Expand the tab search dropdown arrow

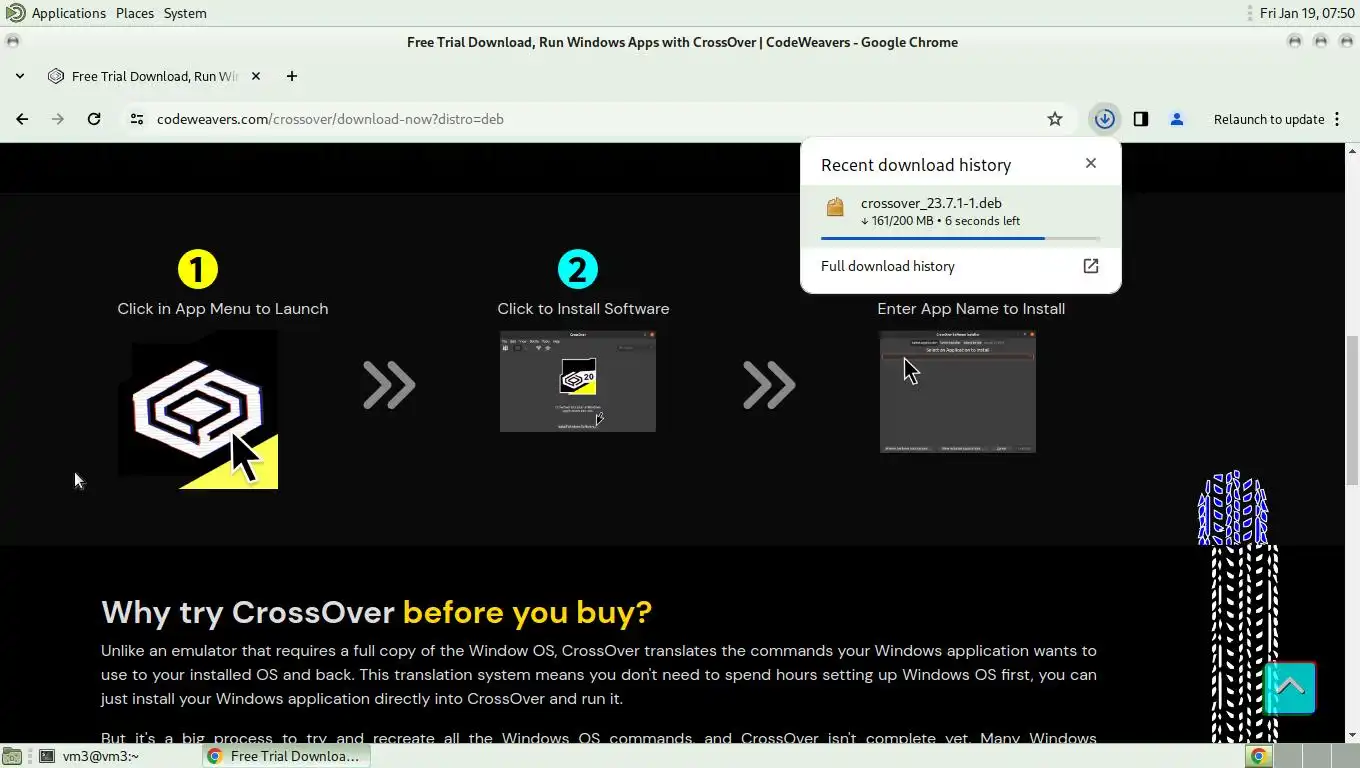(19, 76)
